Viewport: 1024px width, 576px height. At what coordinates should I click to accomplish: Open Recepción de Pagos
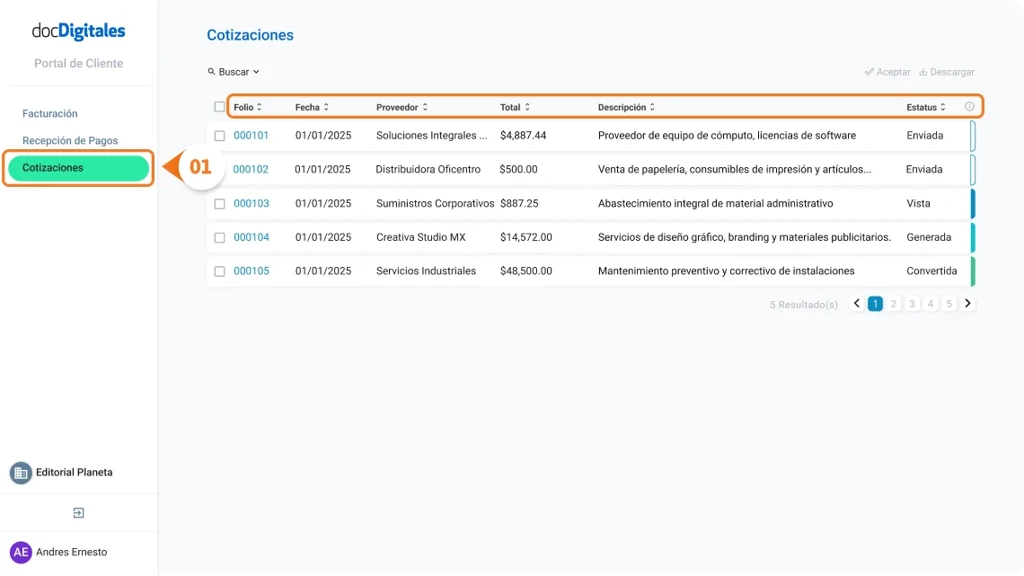[x=68, y=140]
